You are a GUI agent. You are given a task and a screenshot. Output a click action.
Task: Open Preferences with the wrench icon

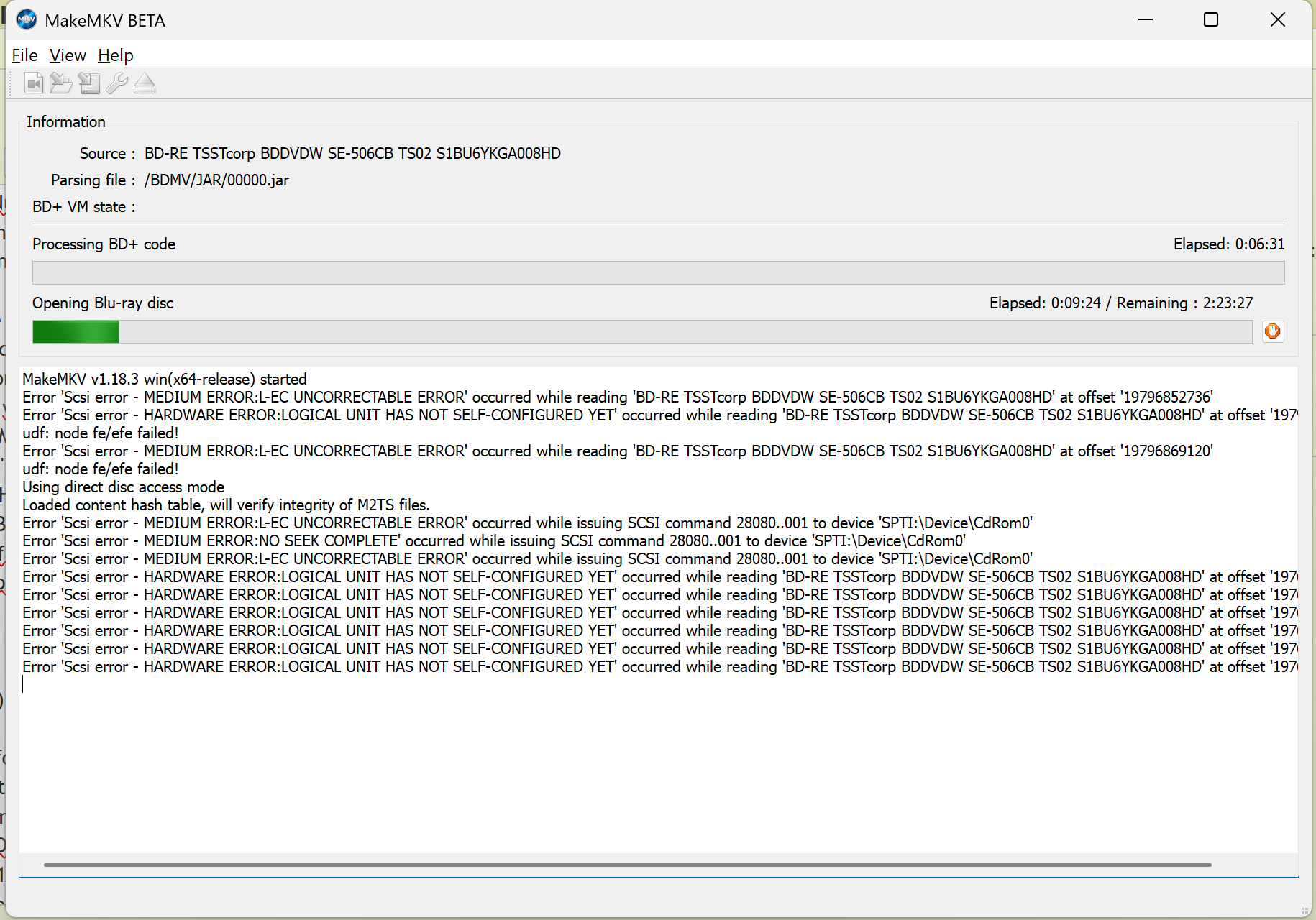(116, 83)
